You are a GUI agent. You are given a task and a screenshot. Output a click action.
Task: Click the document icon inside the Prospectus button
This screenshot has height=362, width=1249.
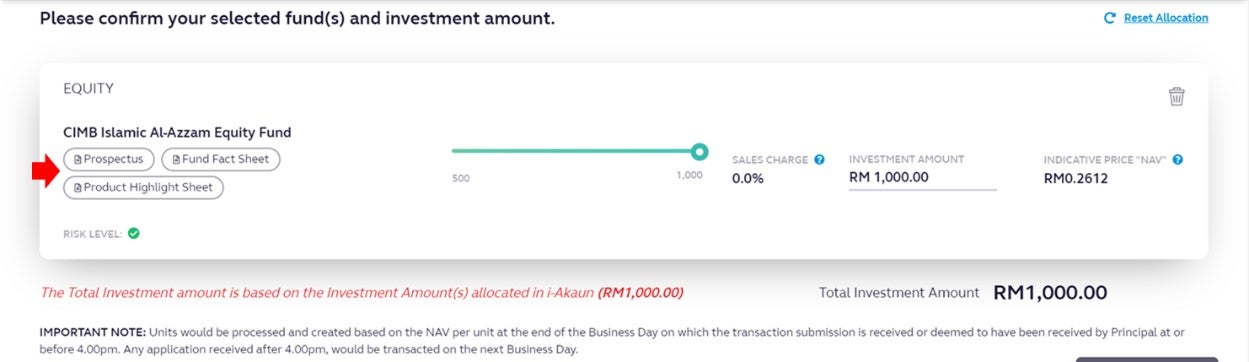coord(78,159)
